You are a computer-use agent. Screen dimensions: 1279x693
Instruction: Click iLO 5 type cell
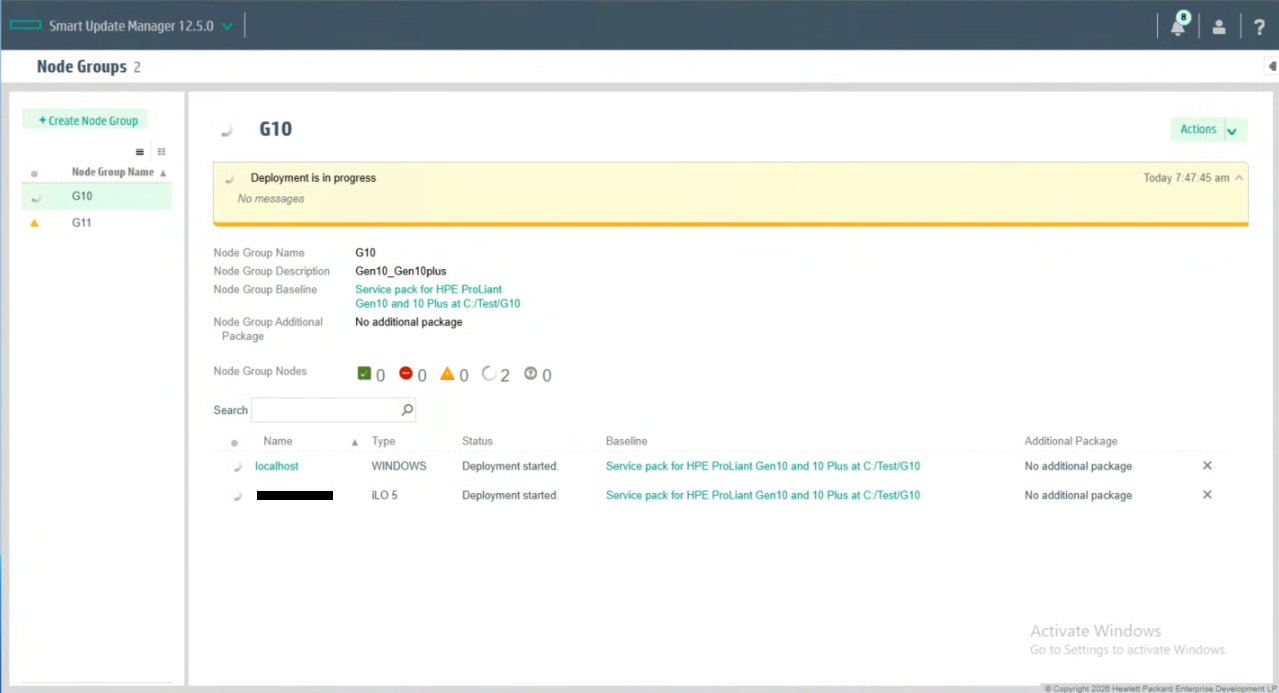384,495
